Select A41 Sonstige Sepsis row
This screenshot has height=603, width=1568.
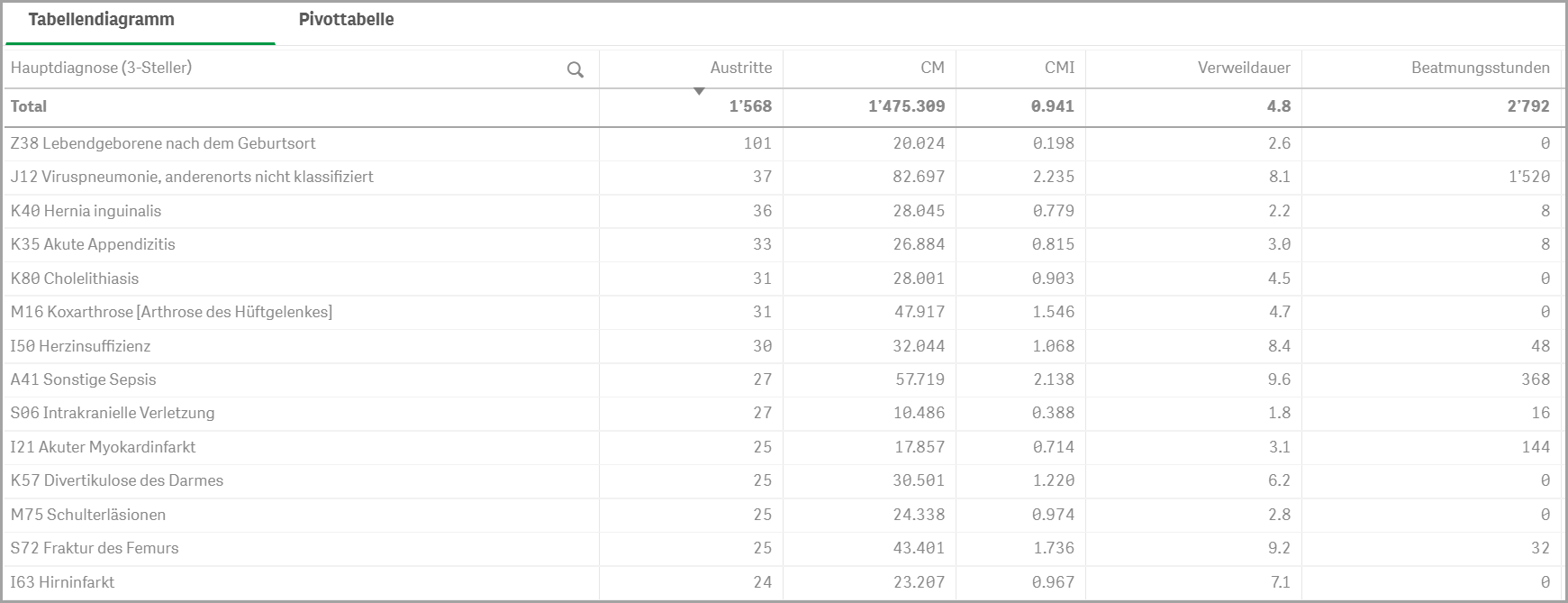point(83,379)
